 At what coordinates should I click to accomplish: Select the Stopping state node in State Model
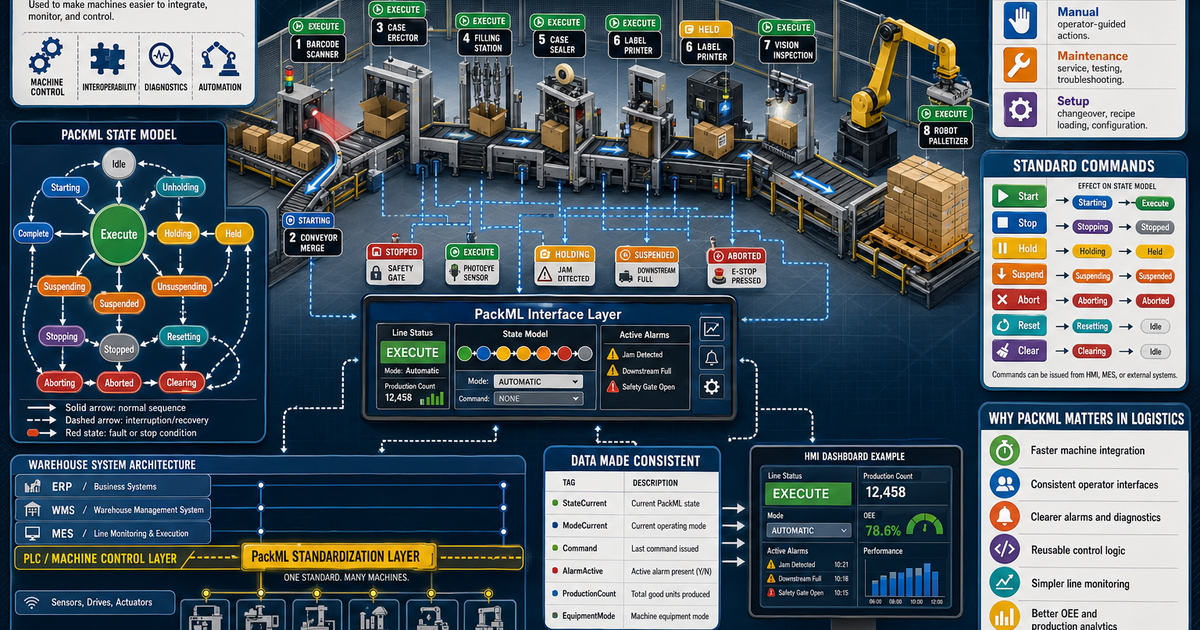coord(61,337)
